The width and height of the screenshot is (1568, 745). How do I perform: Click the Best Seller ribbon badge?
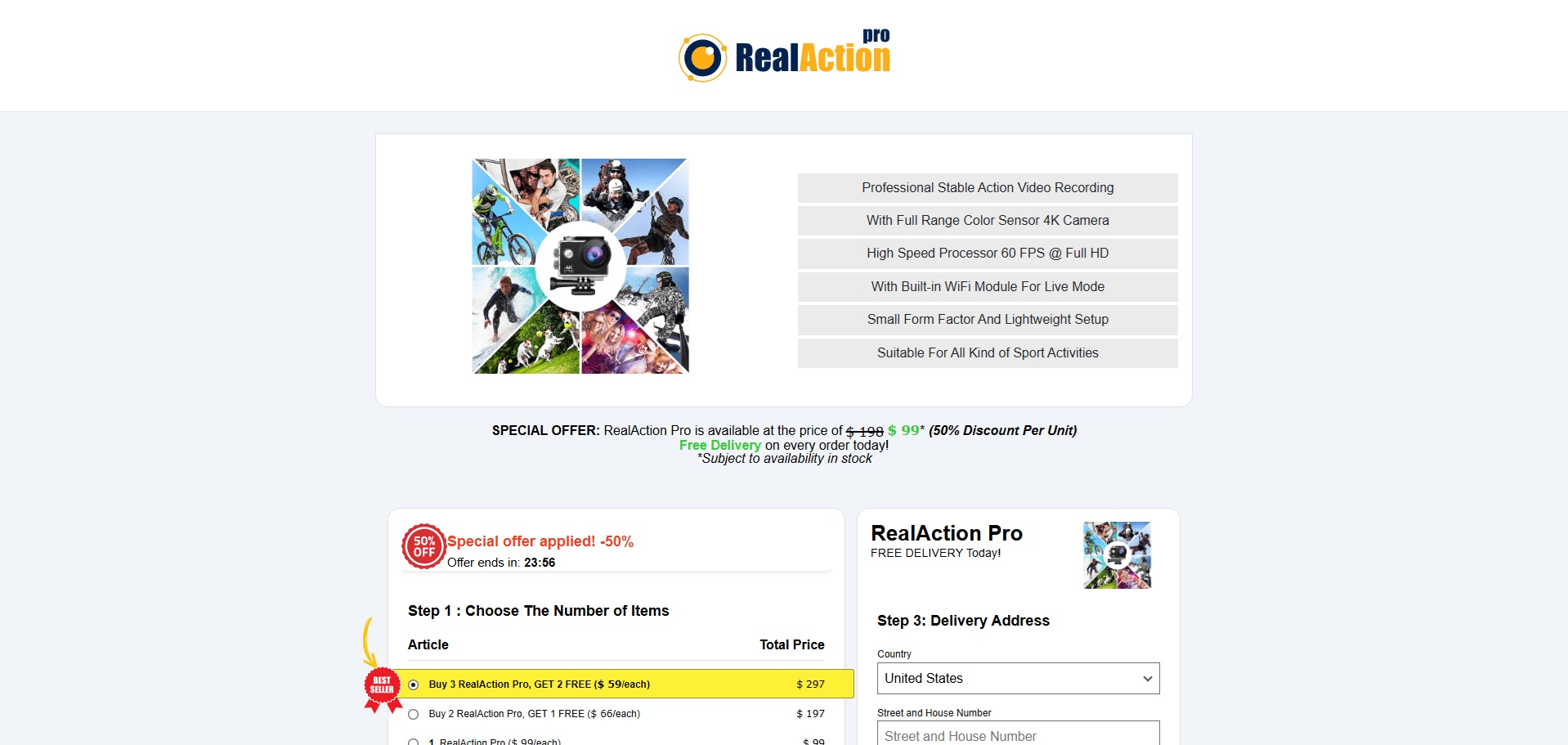382,687
